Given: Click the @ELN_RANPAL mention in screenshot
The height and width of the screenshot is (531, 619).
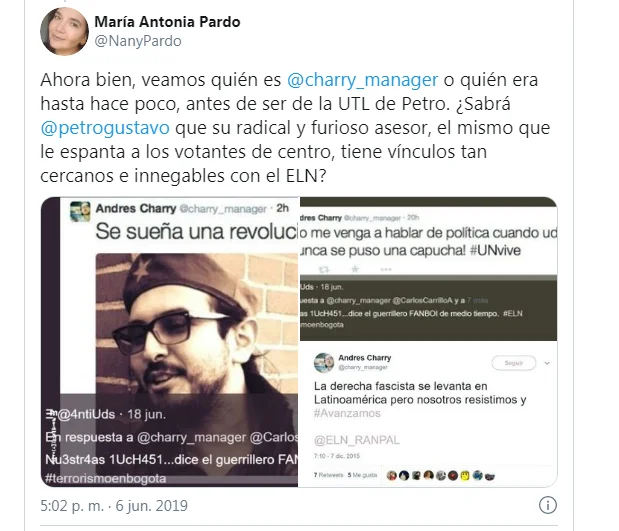Looking at the screenshot, I should point(357,440).
